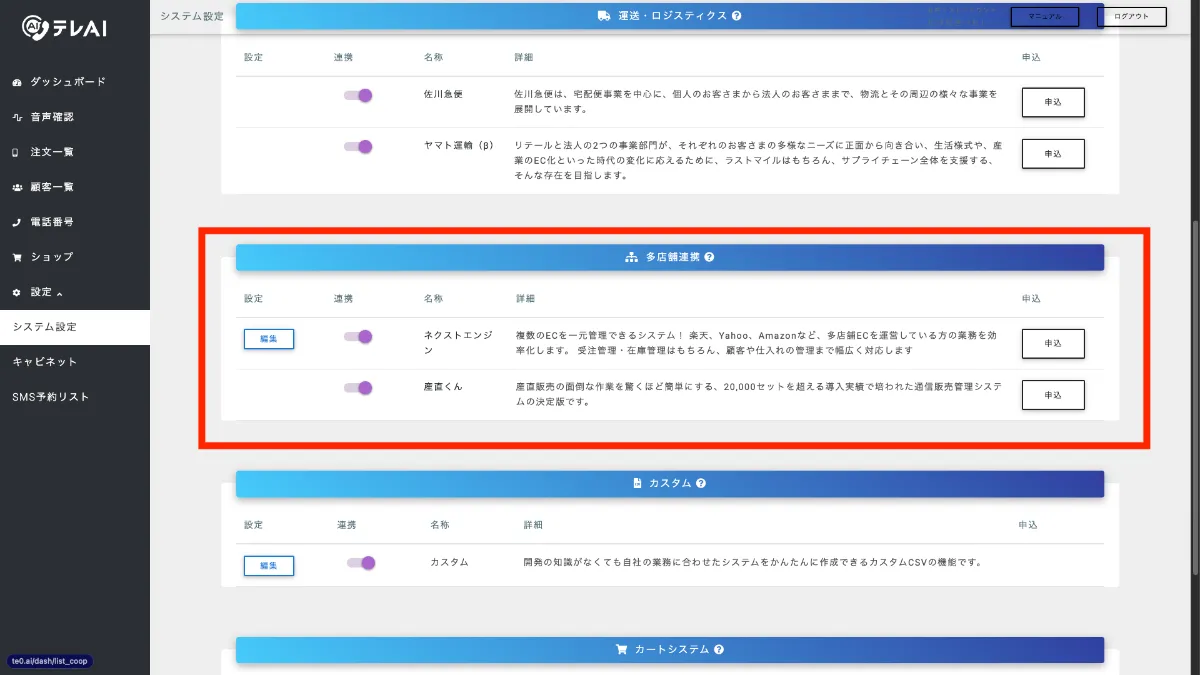1200x675 pixels.
Task: Click 申込 button for ヤマト運輸（β）
Action: click(x=1053, y=154)
